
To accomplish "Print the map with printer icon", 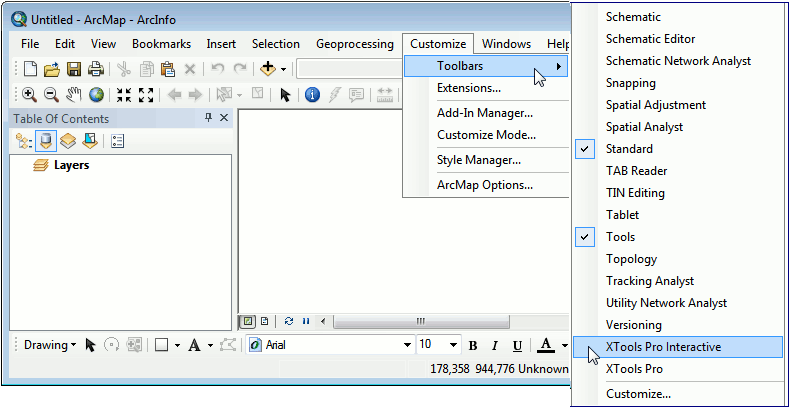I will pos(96,68).
